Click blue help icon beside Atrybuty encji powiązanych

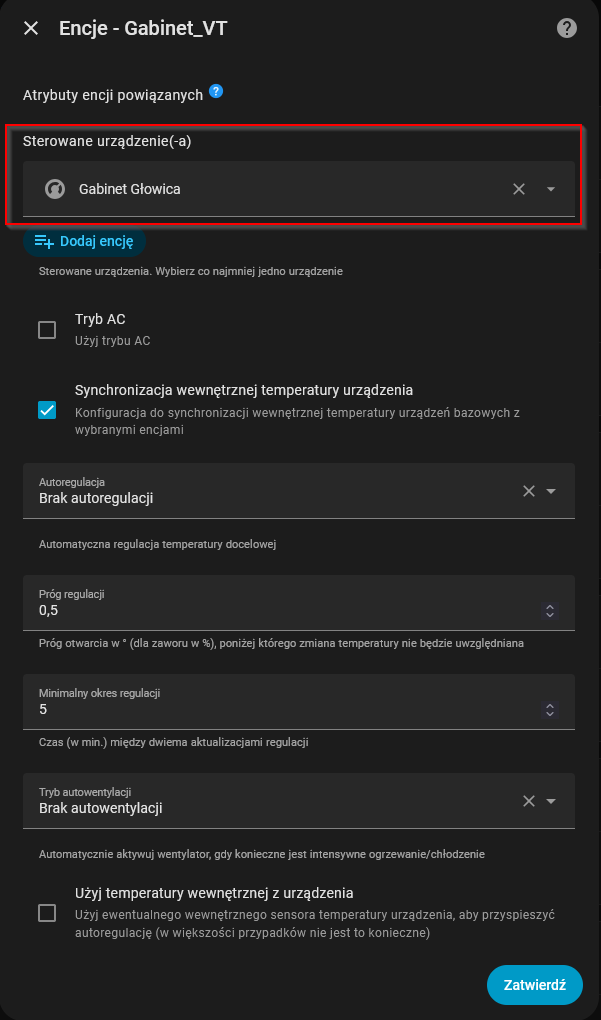[x=216, y=92]
